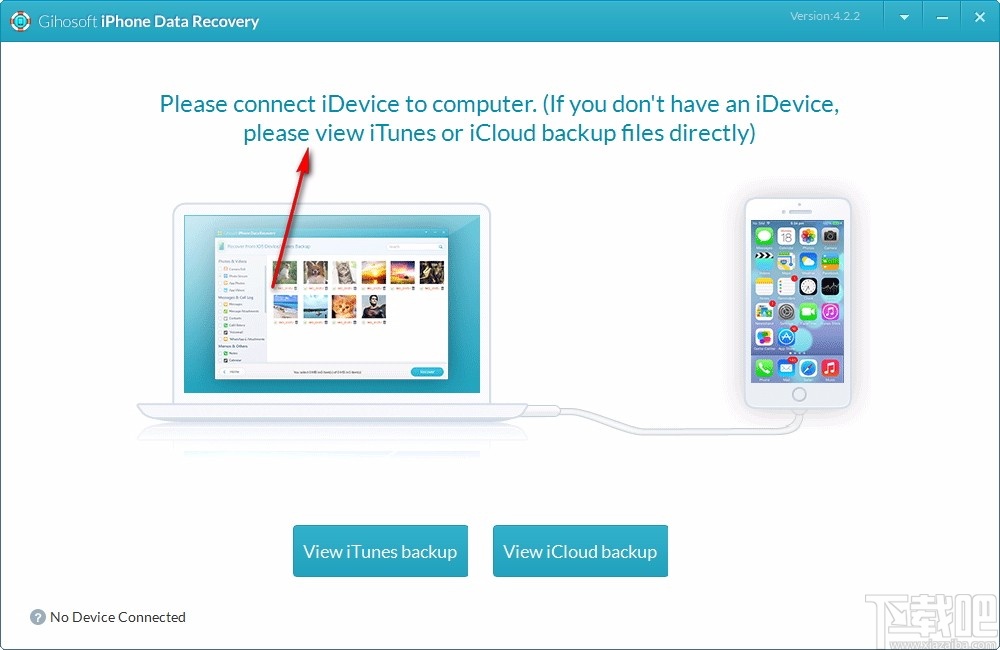Minimize the iPhone Data Recovery window
Image resolution: width=1000 pixels, height=650 pixels.
point(942,18)
